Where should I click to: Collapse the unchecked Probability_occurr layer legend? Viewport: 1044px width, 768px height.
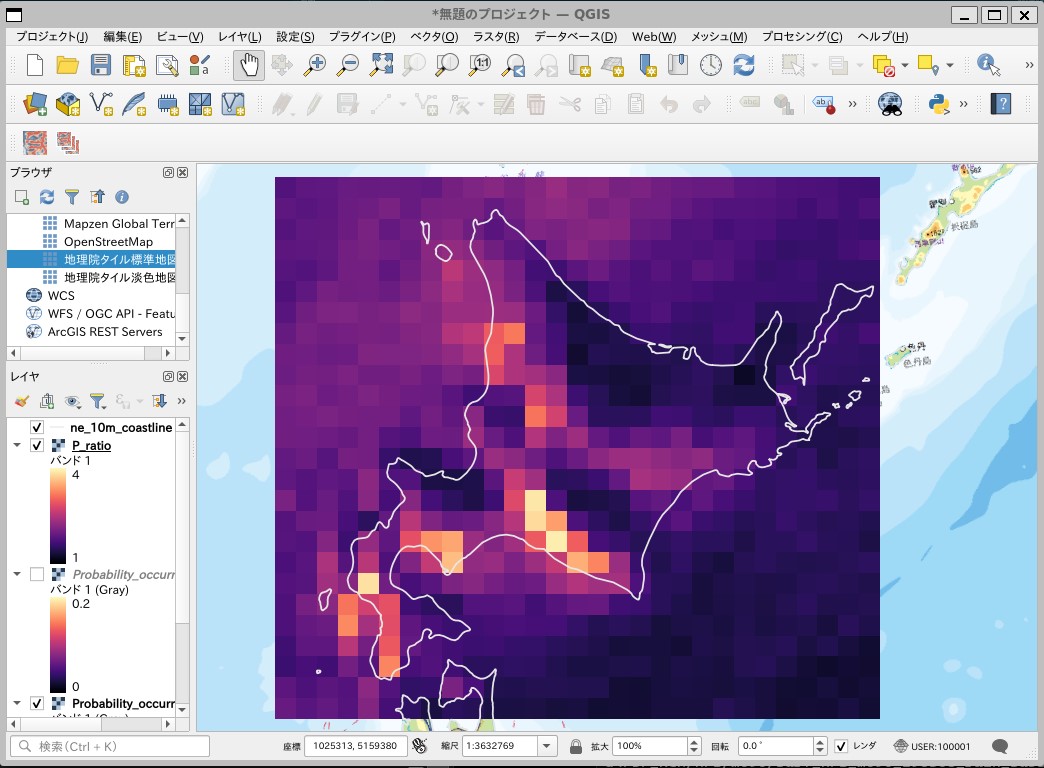click(x=17, y=574)
